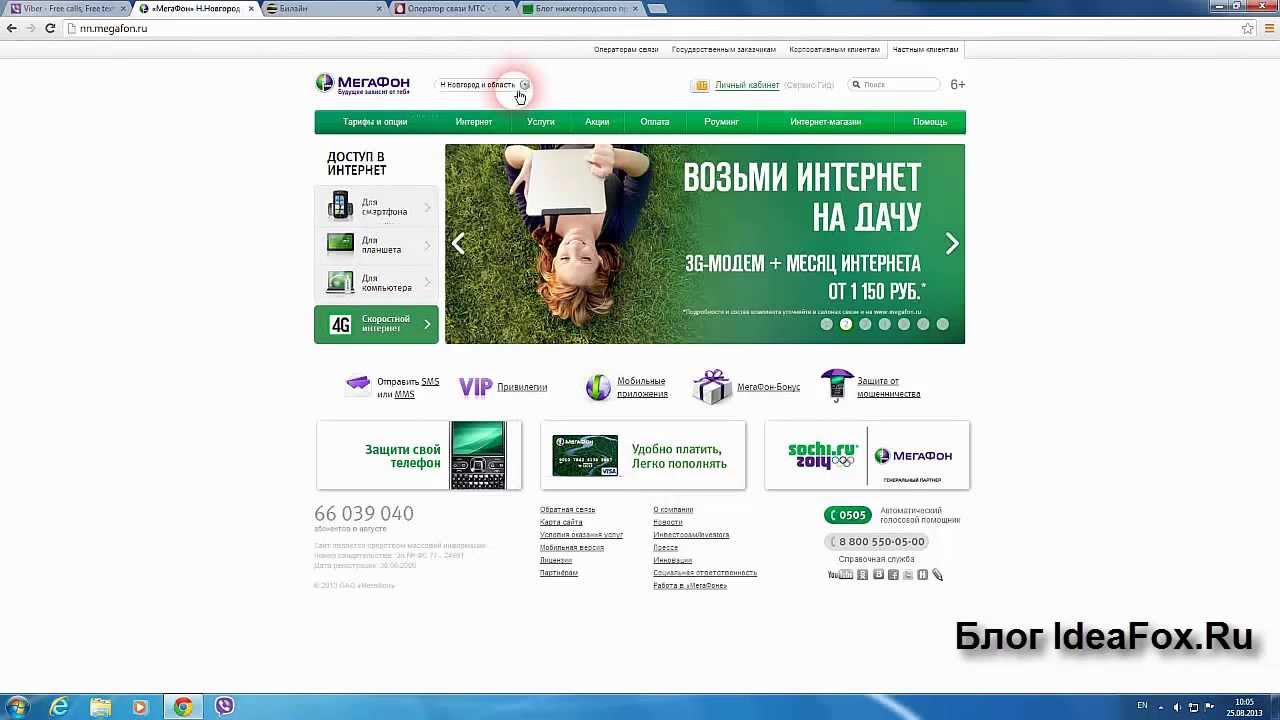The image size is (1280, 720).
Task: Open the Услуги menu
Action: (541, 122)
